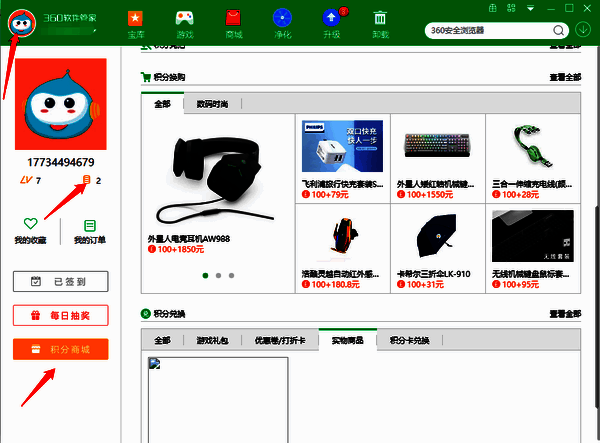Select the 全部 tab in 积分兑换

click(163, 340)
